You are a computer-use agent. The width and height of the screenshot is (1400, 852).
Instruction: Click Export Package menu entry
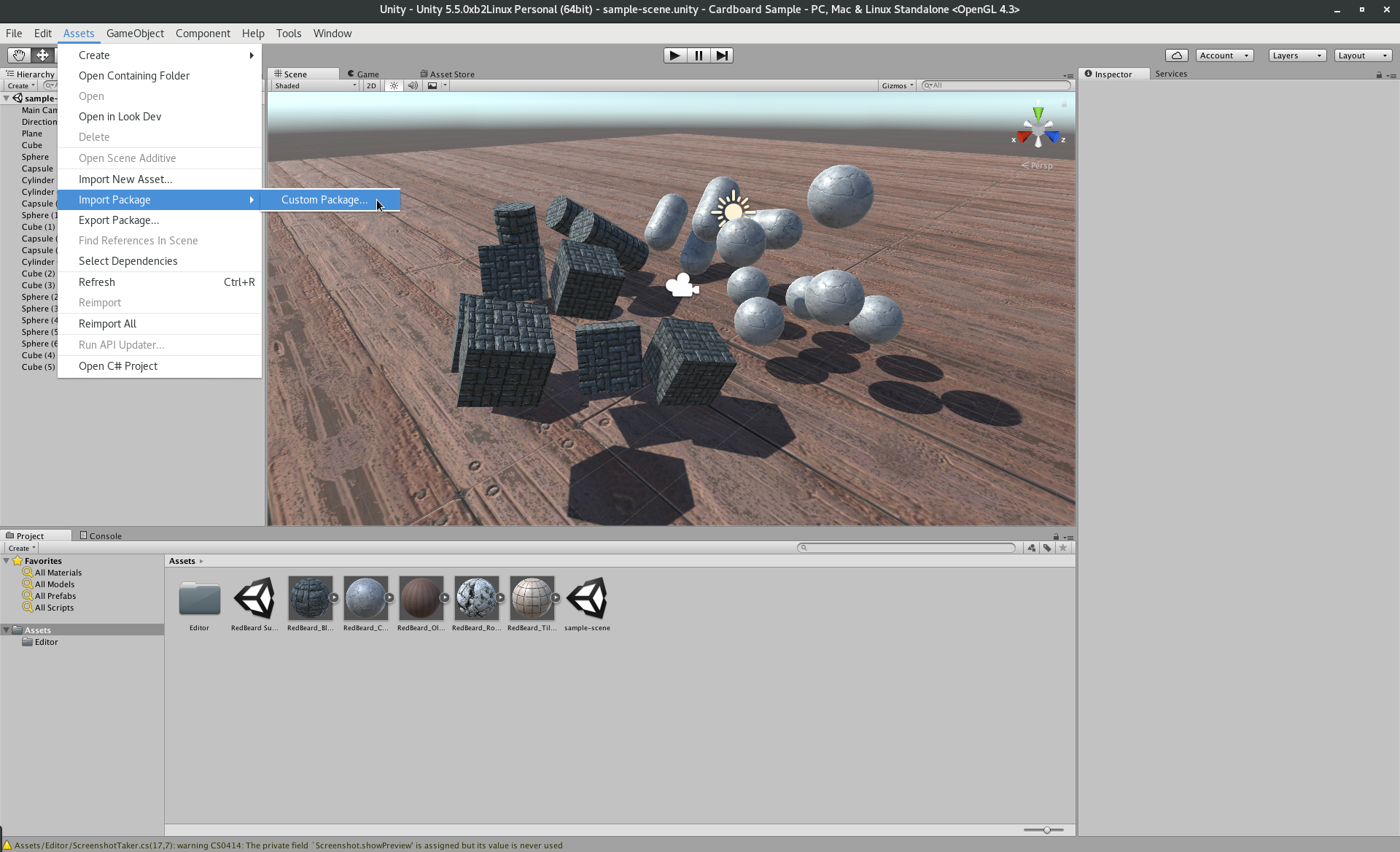point(119,220)
